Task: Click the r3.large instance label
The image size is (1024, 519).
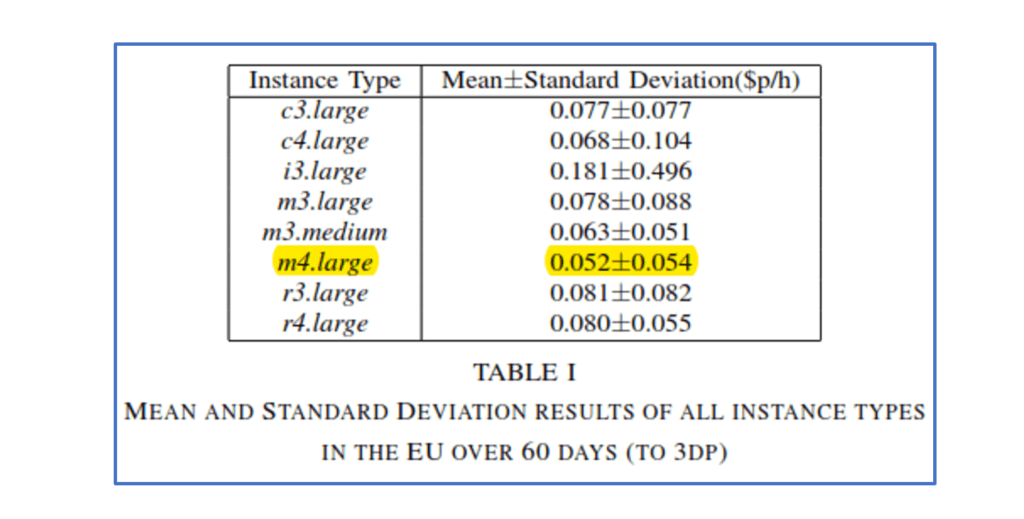Action: click(325, 293)
